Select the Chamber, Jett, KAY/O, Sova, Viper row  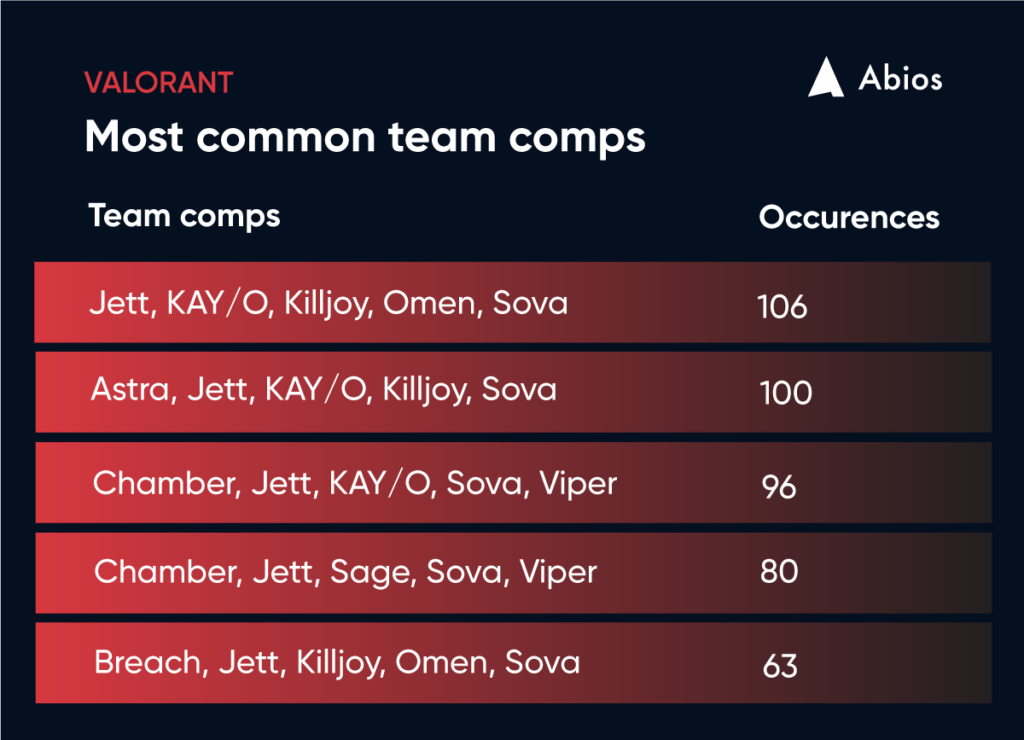pos(513,483)
